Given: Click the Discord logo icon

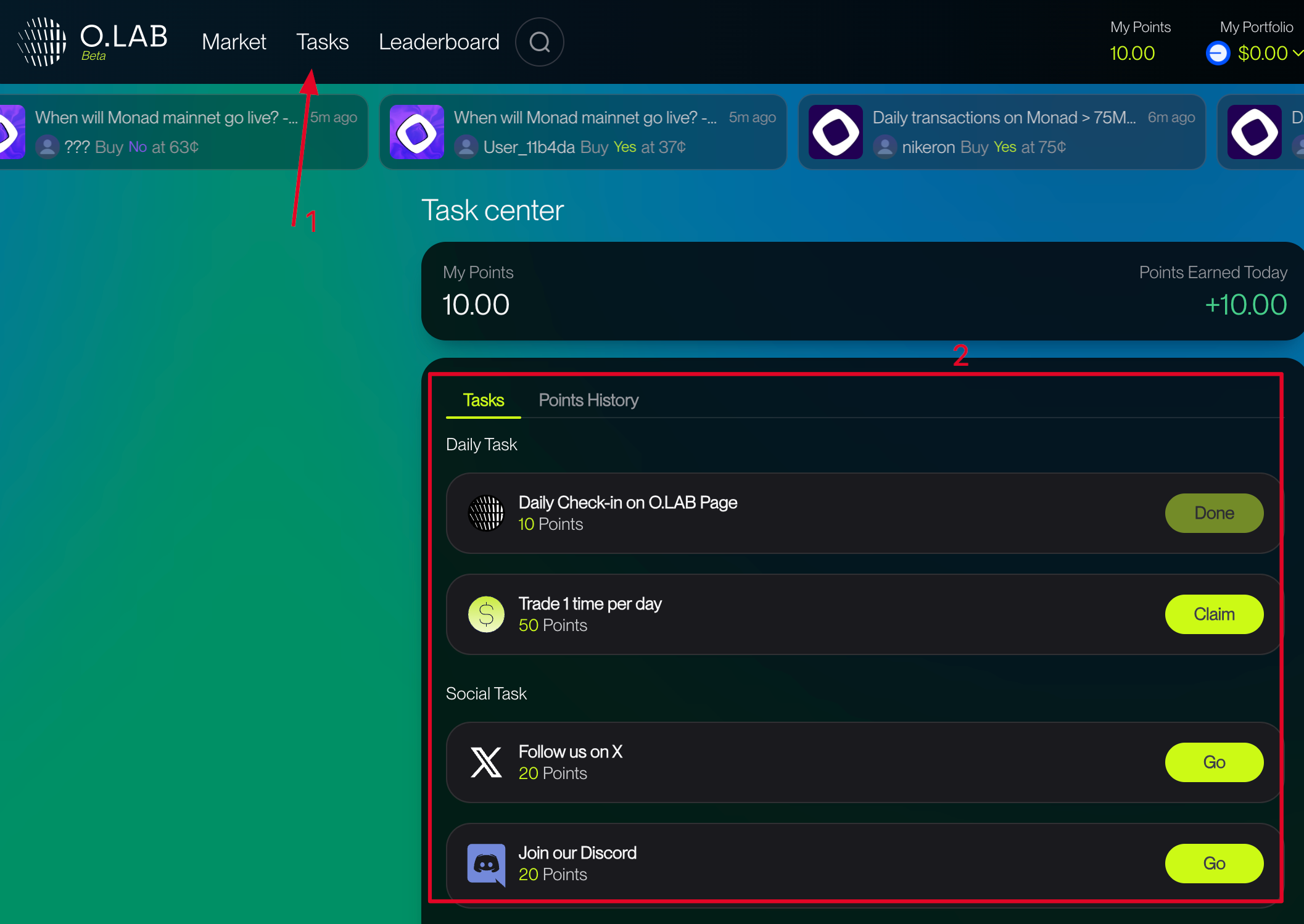Looking at the screenshot, I should [486, 864].
